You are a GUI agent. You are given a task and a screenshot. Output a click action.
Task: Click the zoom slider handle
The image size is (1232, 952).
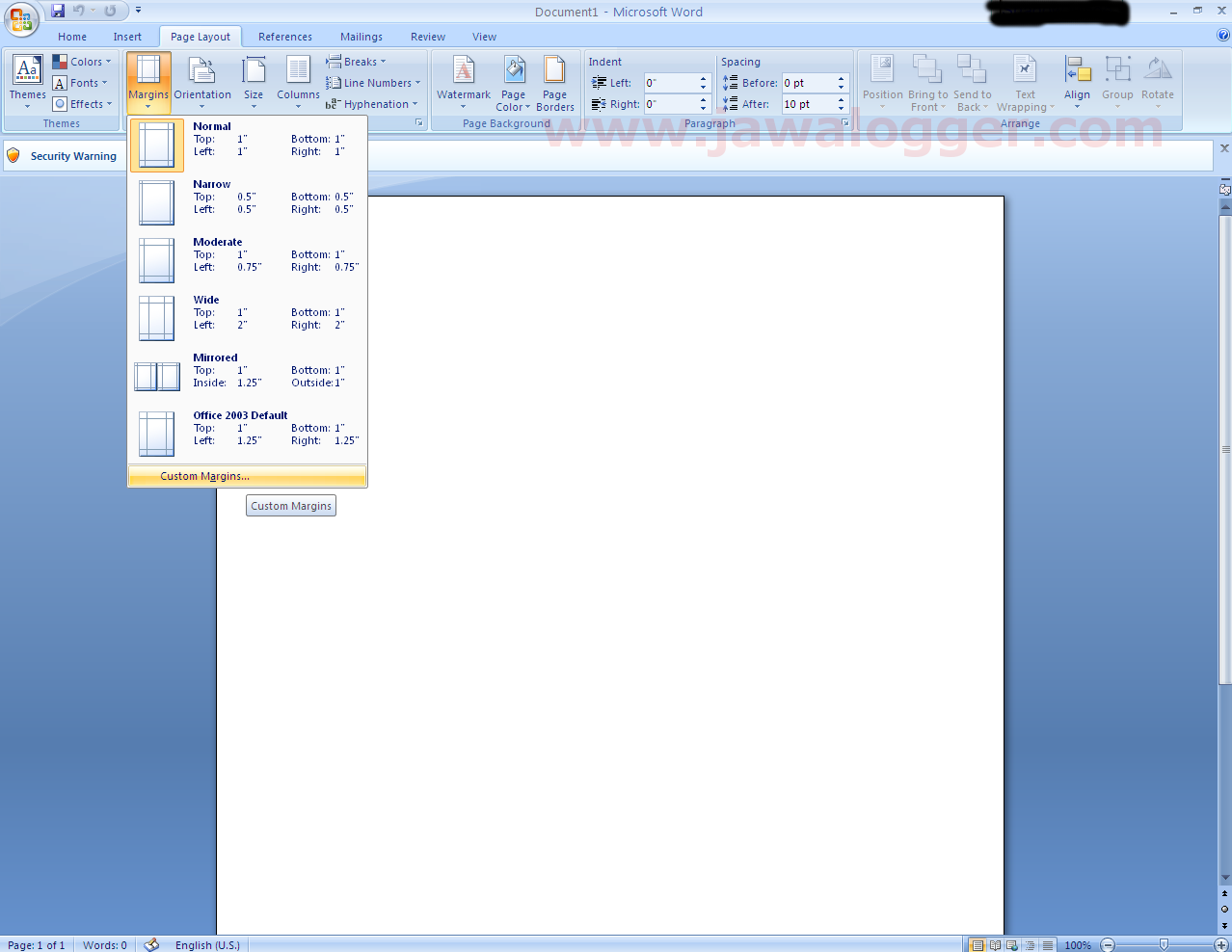1165,945
